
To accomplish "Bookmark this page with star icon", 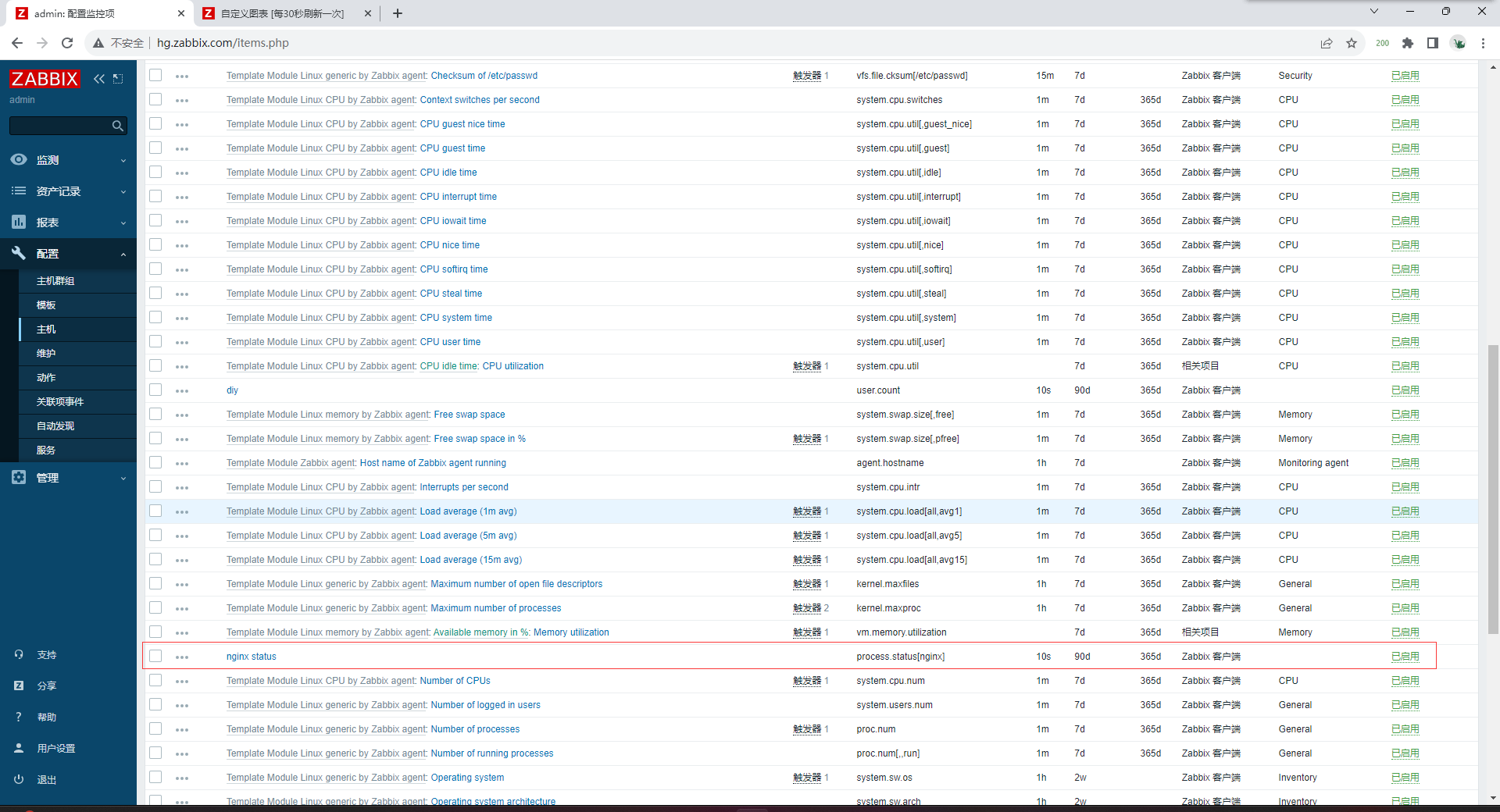I will point(1352,43).
